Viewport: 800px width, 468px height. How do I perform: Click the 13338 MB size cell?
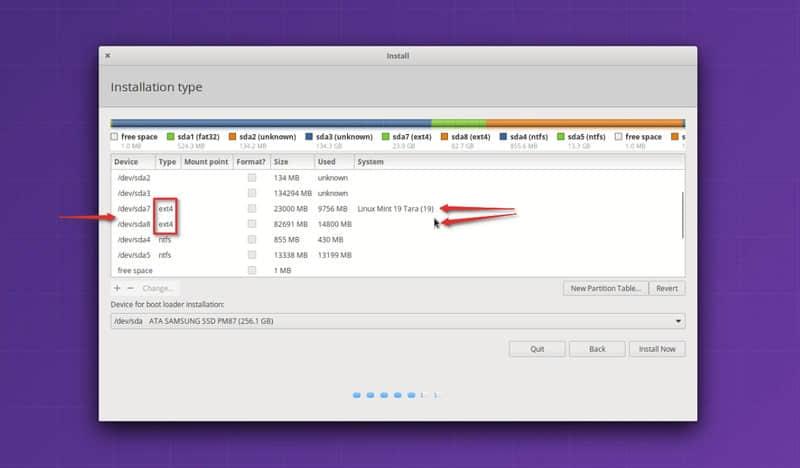(290, 255)
